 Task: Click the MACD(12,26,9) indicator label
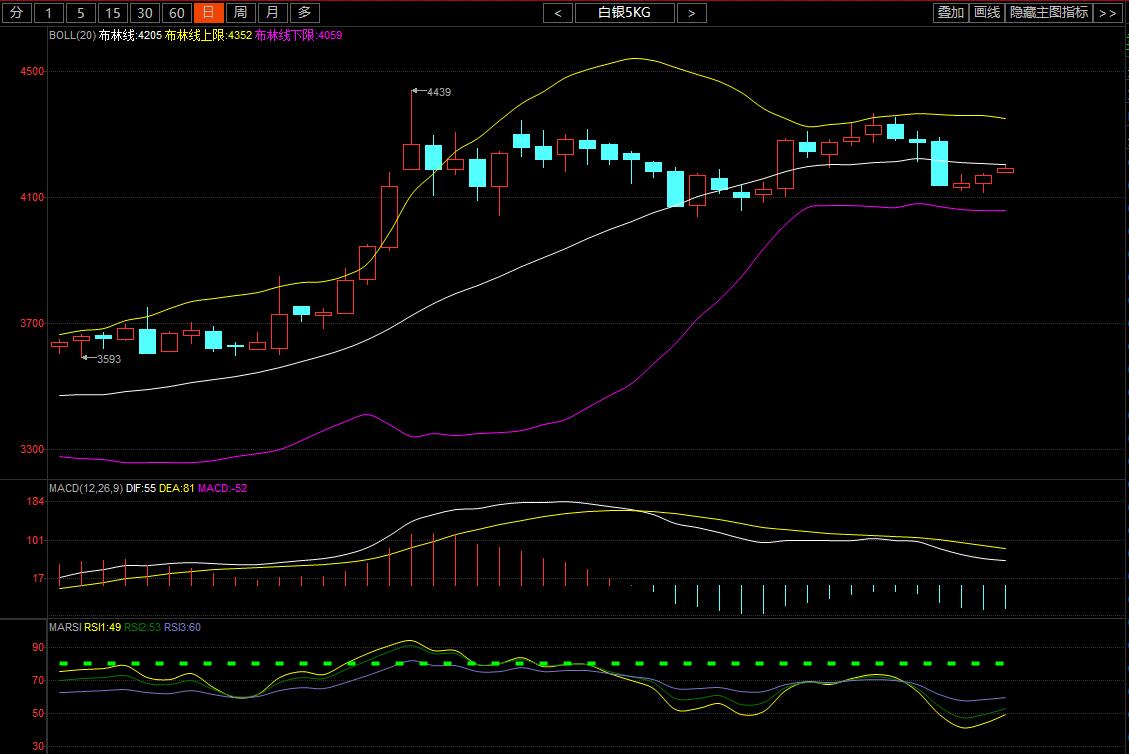point(86,488)
